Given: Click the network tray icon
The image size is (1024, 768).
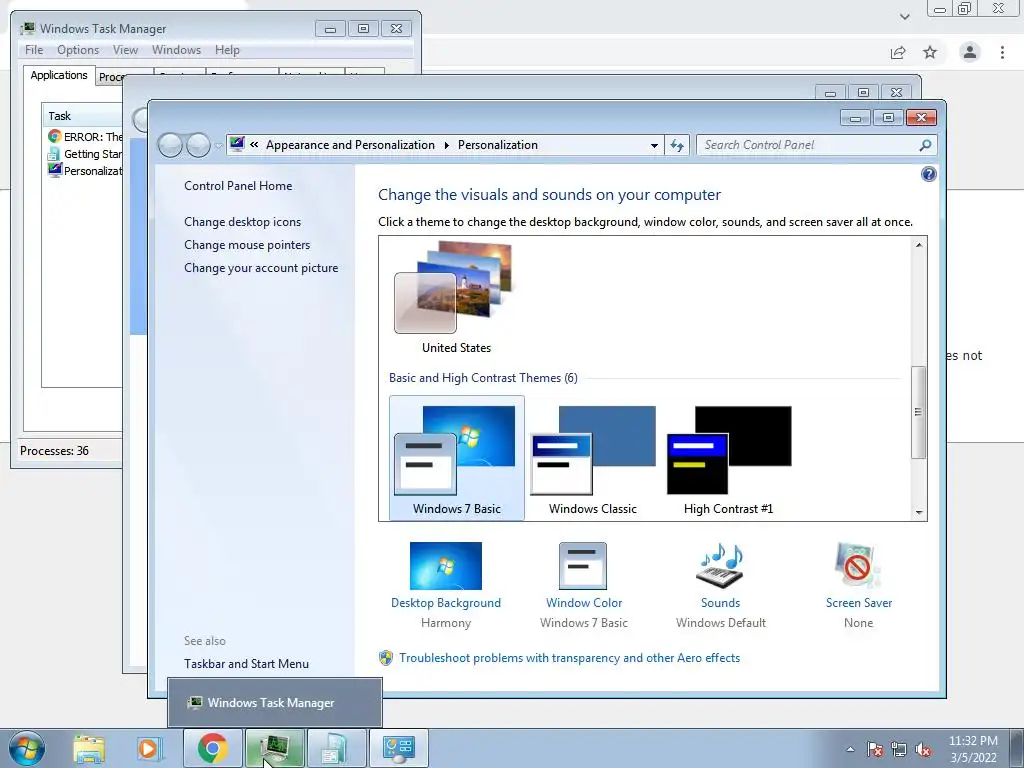Looking at the screenshot, I should [x=899, y=749].
